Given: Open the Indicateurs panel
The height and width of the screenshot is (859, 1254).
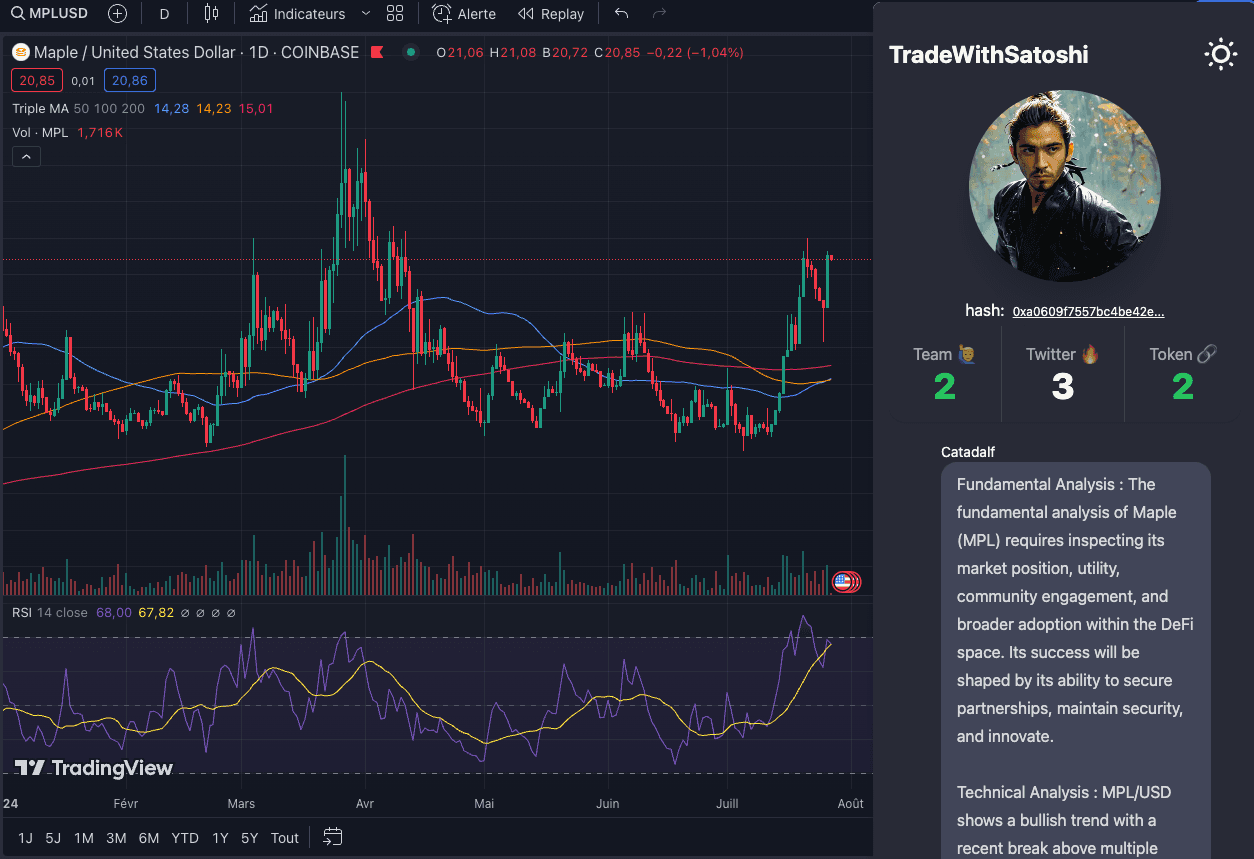Looking at the screenshot, I should (x=297, y=14).
